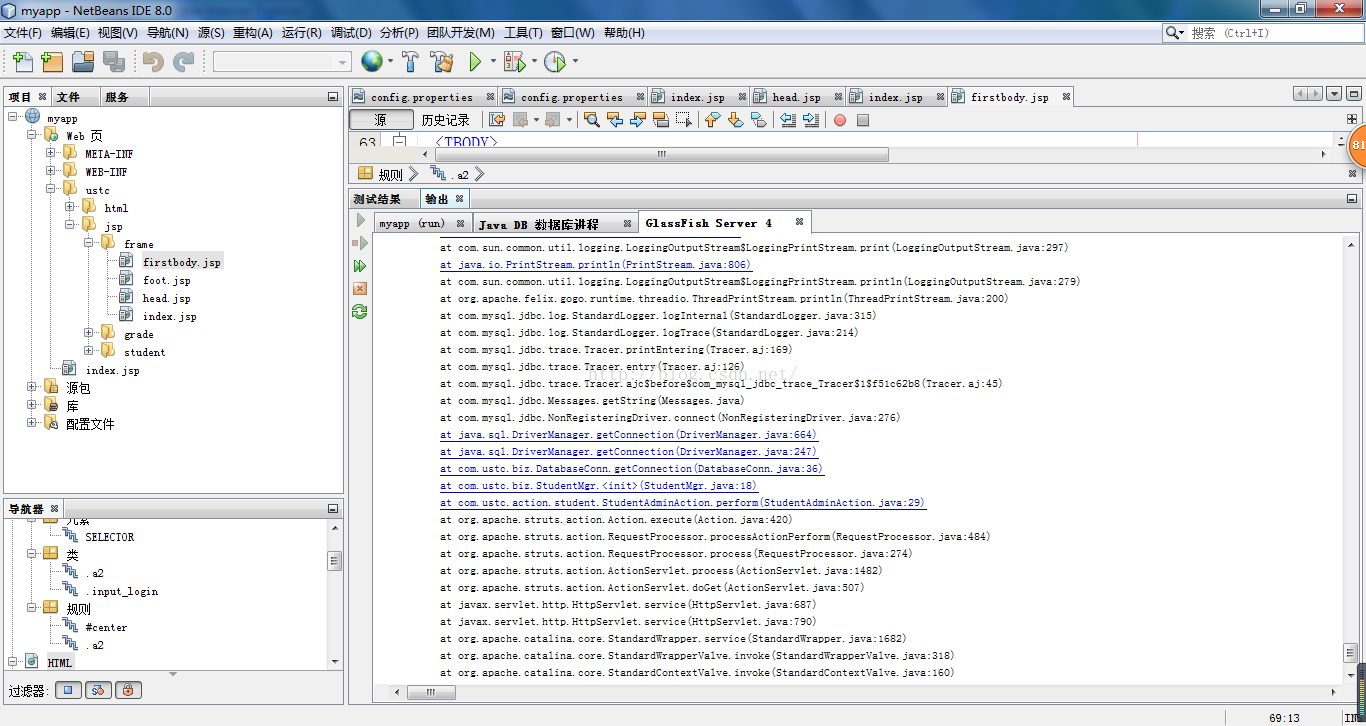Click the New File toolbar icon

point(22,62)
